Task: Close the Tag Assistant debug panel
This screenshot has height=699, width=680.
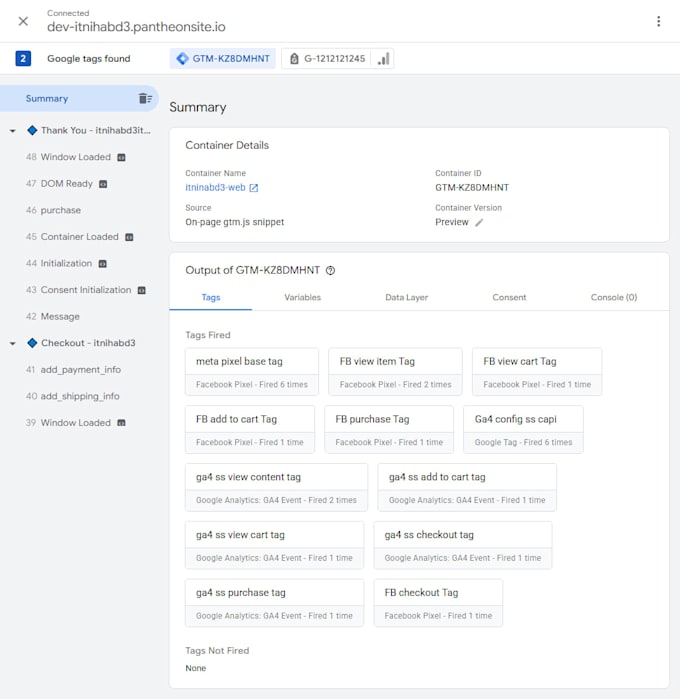Action: click(x=23, y=21)
